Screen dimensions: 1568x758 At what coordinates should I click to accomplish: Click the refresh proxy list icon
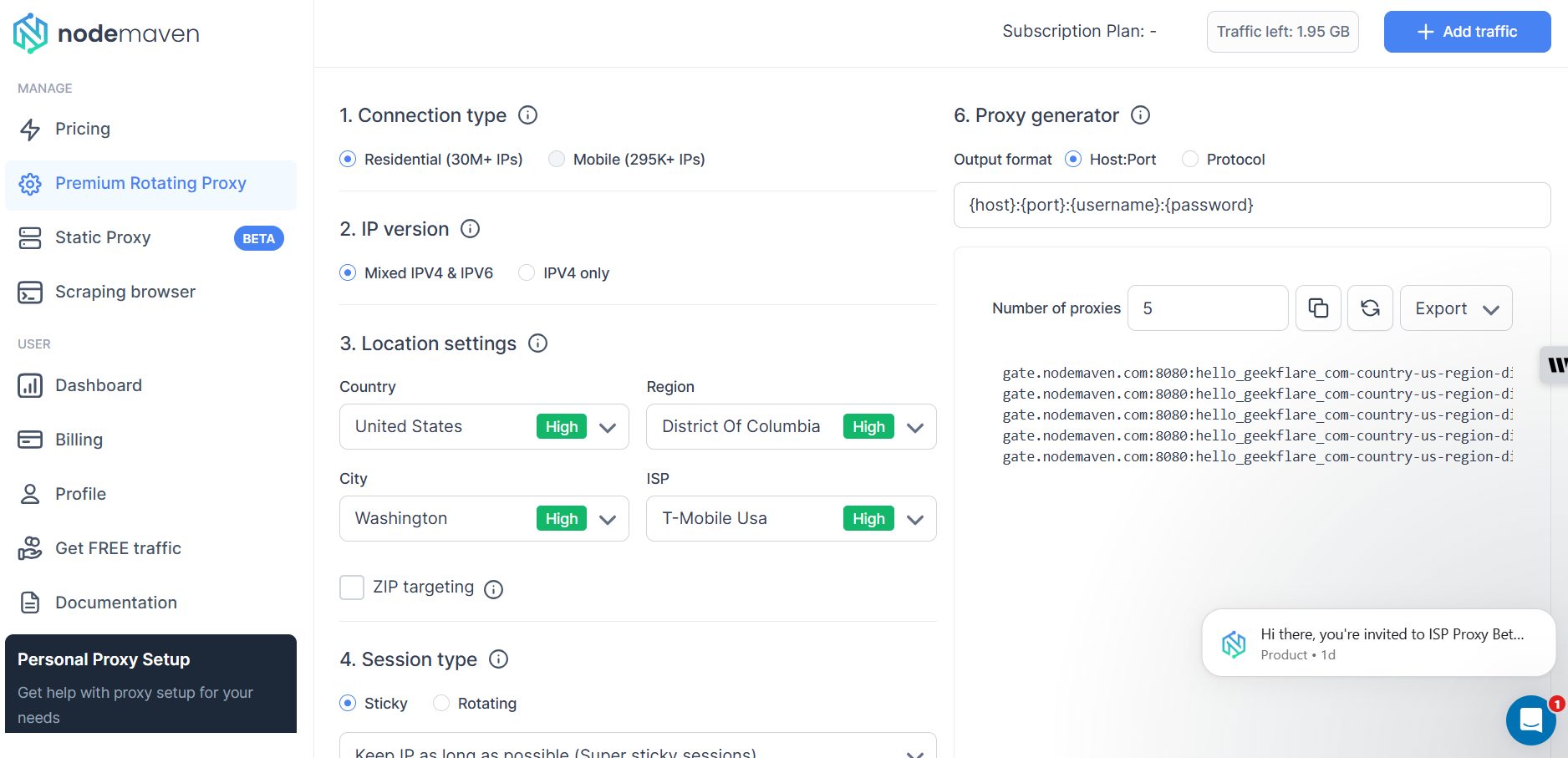(1370, 308)
